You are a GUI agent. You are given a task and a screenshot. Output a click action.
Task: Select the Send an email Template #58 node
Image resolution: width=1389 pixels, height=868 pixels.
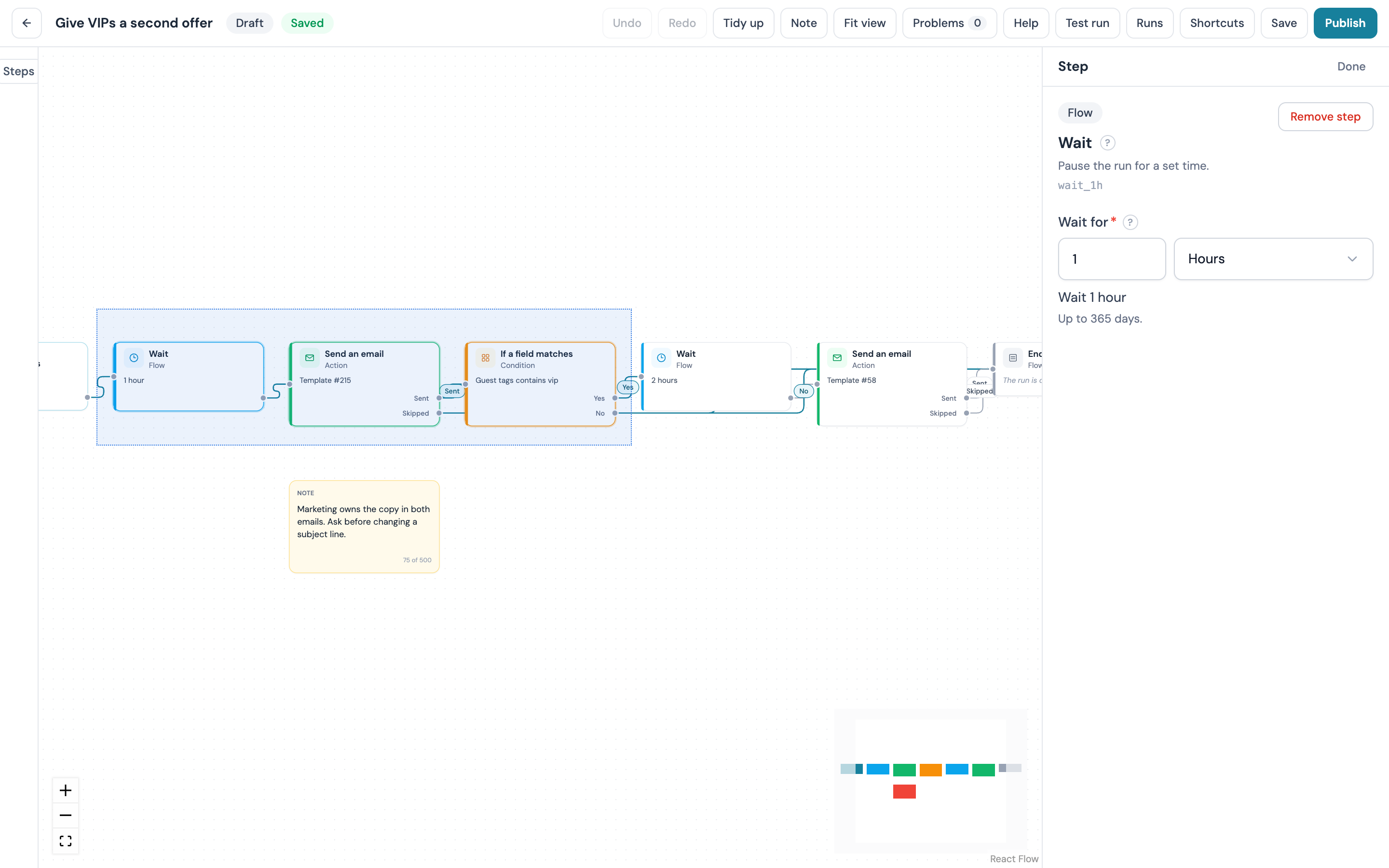[x=892, y=384]
